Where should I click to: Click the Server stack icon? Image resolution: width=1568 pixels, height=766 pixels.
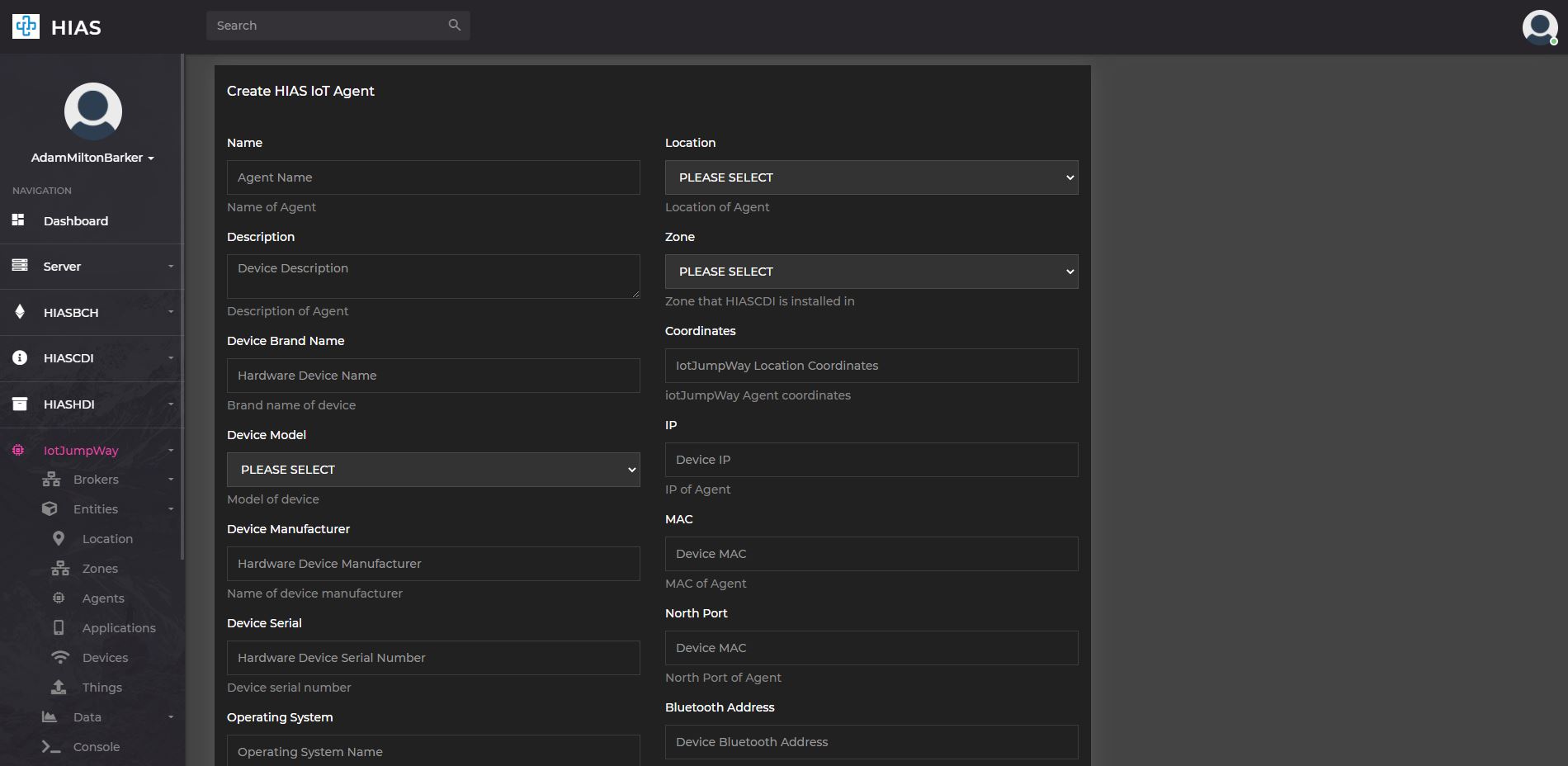(x=20, y=265)
